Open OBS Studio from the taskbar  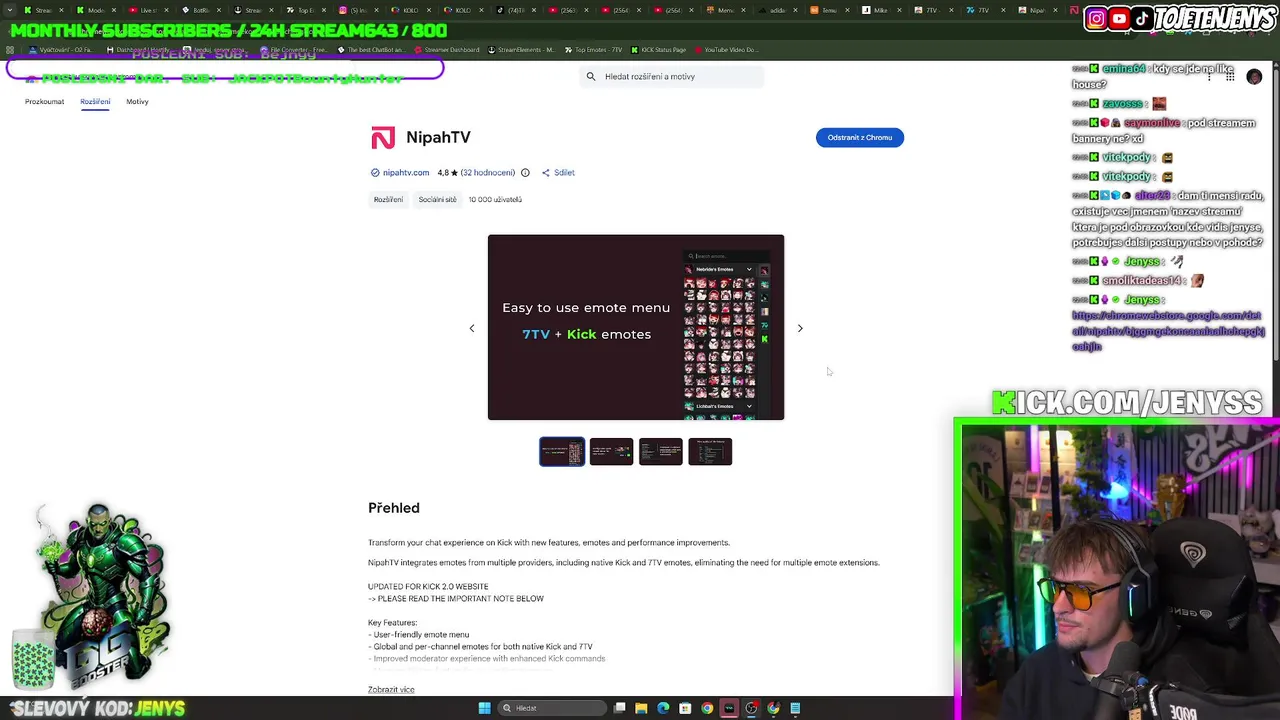(751, 708)
